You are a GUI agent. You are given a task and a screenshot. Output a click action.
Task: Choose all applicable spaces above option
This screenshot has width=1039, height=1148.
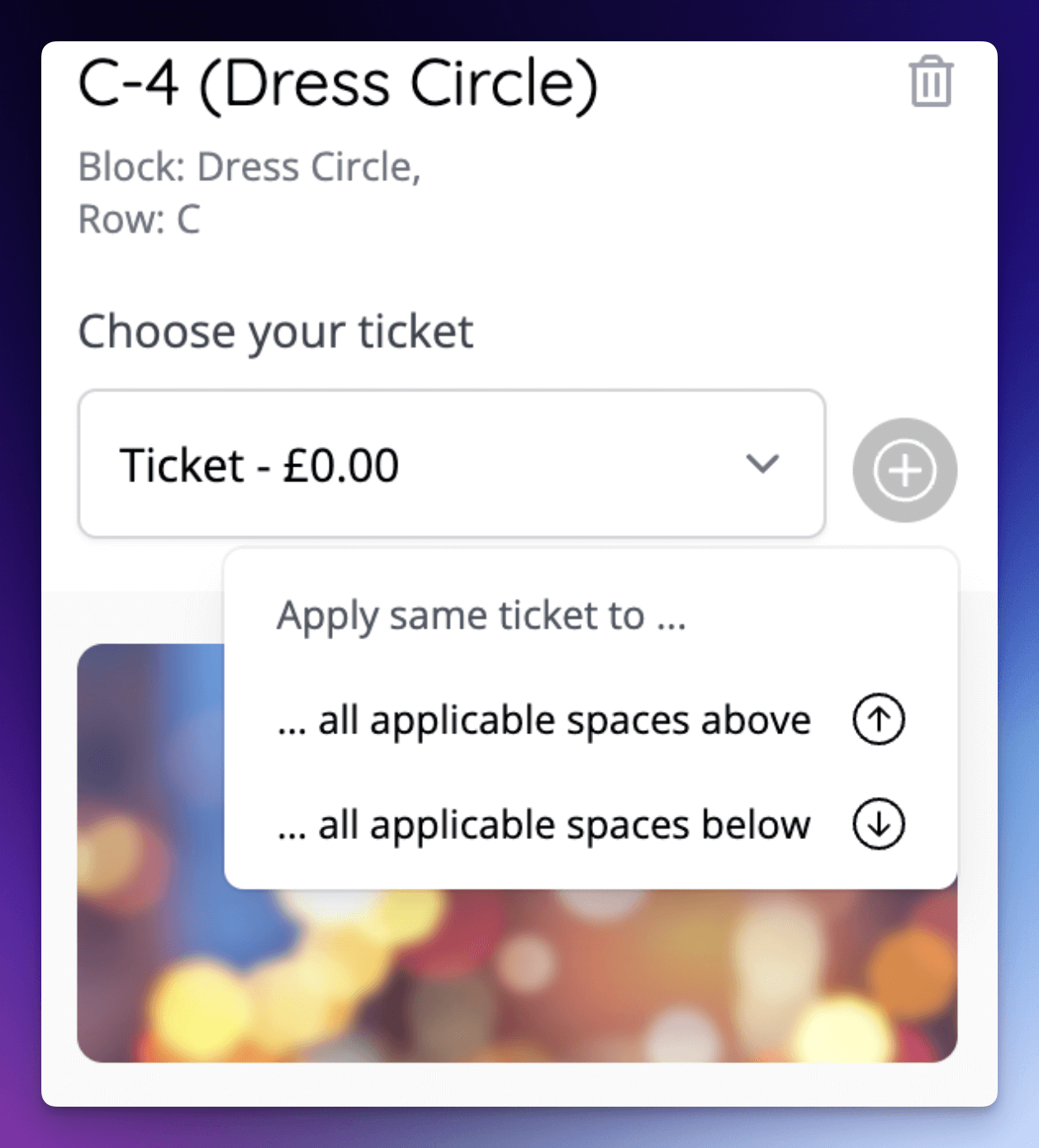pyautogui.click(x=543, y=719)
